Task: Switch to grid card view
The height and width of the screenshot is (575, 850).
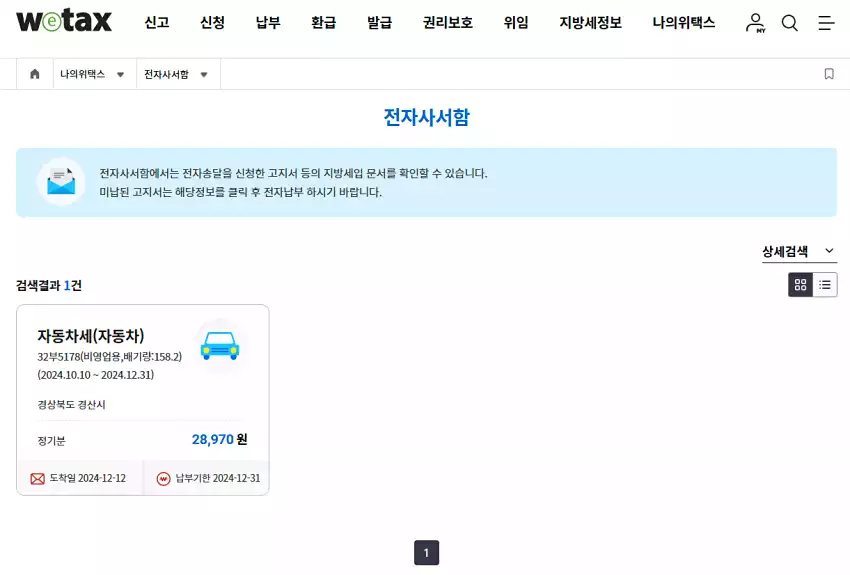Action: coord(800,285)
